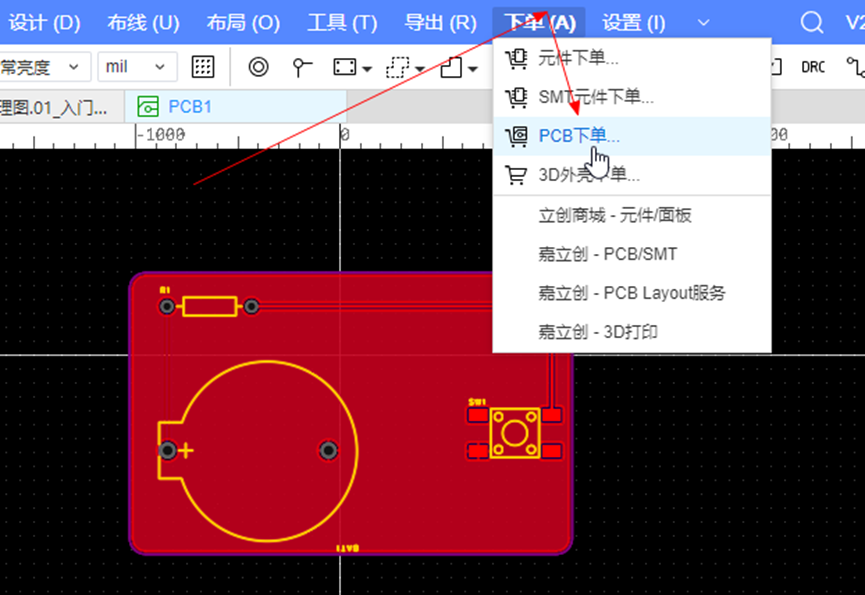865x595 pixels.
Task: Choose 3D外壳下单... from the menu
Action: click(x=632, y=175)
